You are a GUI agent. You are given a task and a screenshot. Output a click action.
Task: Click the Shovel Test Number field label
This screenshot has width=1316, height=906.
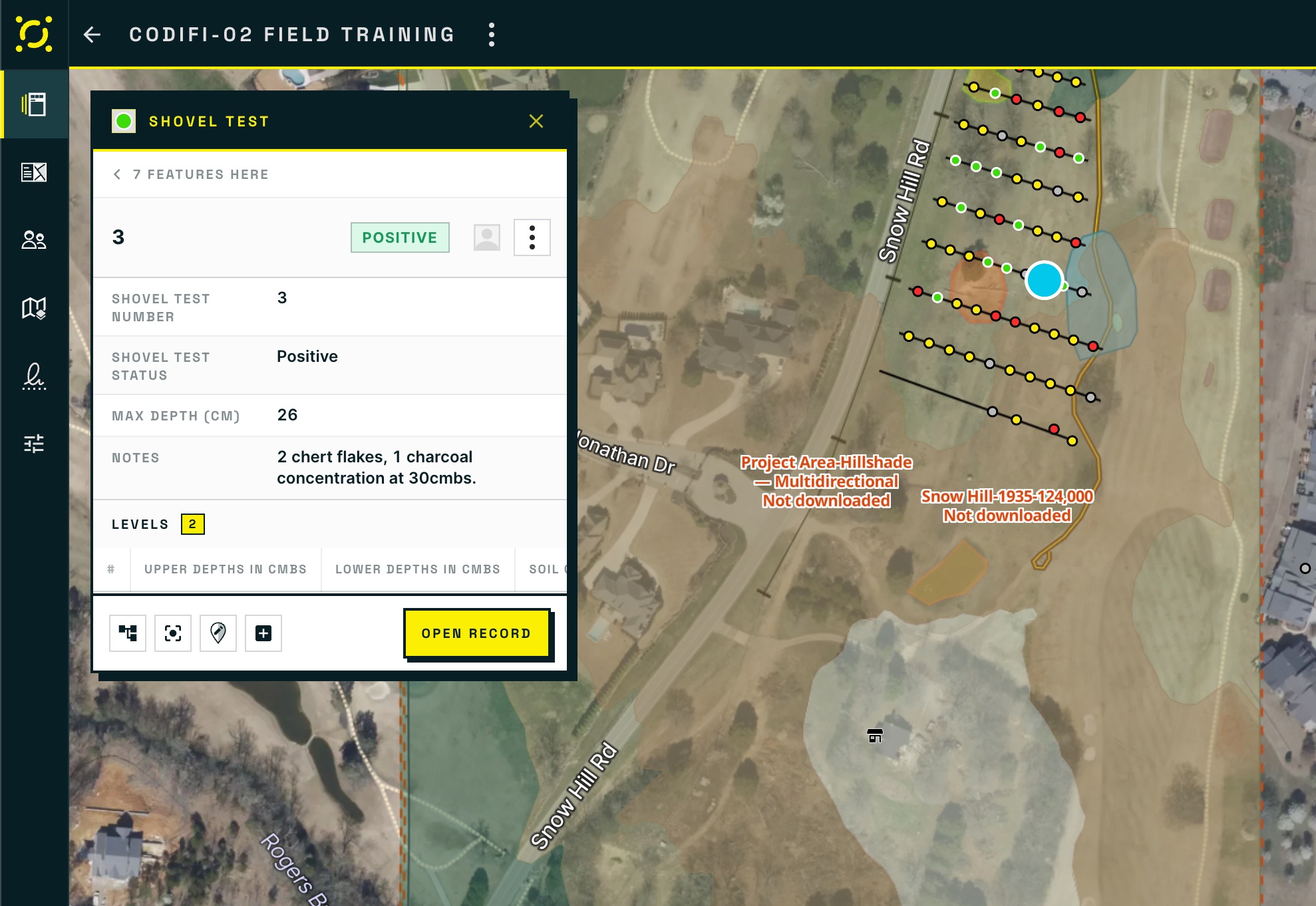coord(161,308)
